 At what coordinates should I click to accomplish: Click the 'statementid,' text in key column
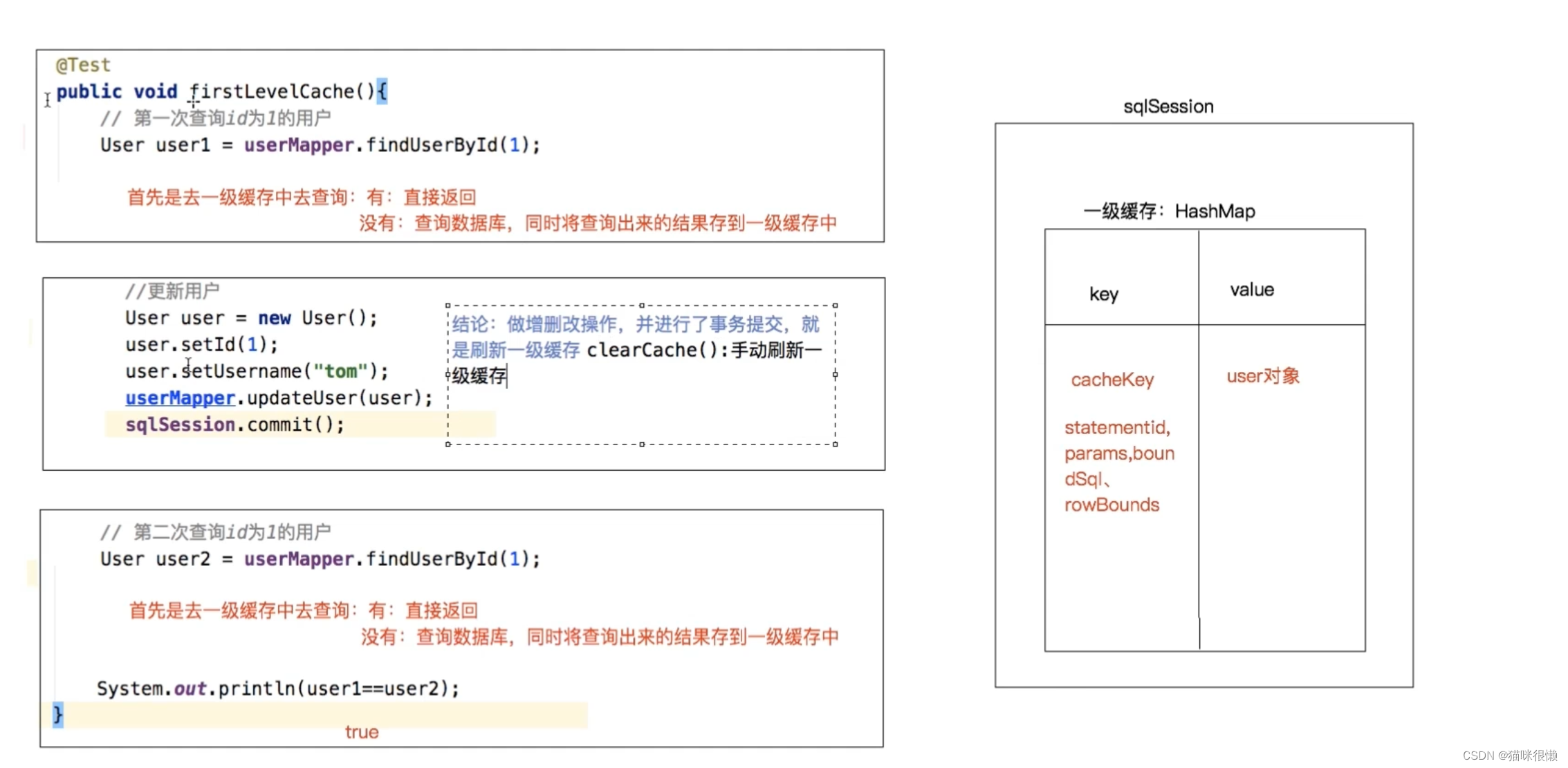[x=1117, y=427]
